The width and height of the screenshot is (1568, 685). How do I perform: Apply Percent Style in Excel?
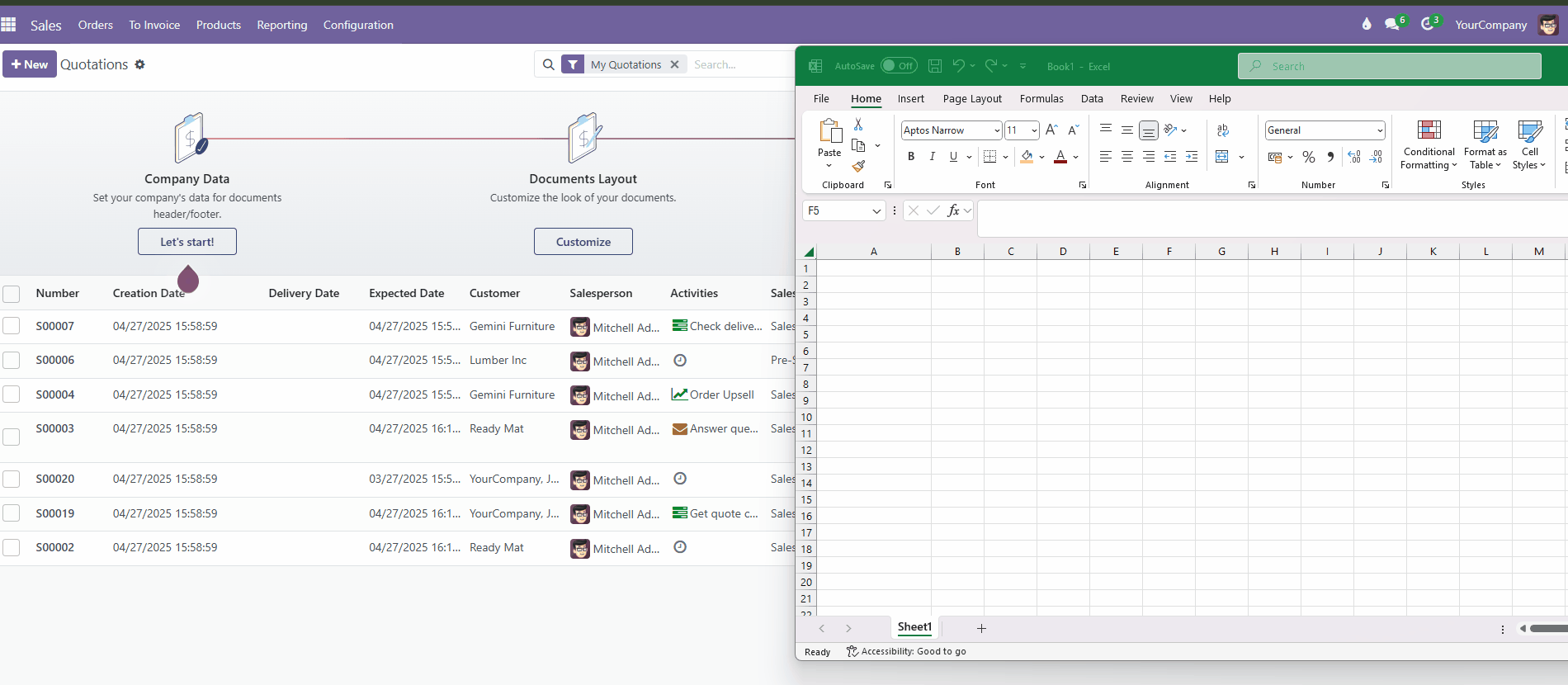(x=1309, y=157)
